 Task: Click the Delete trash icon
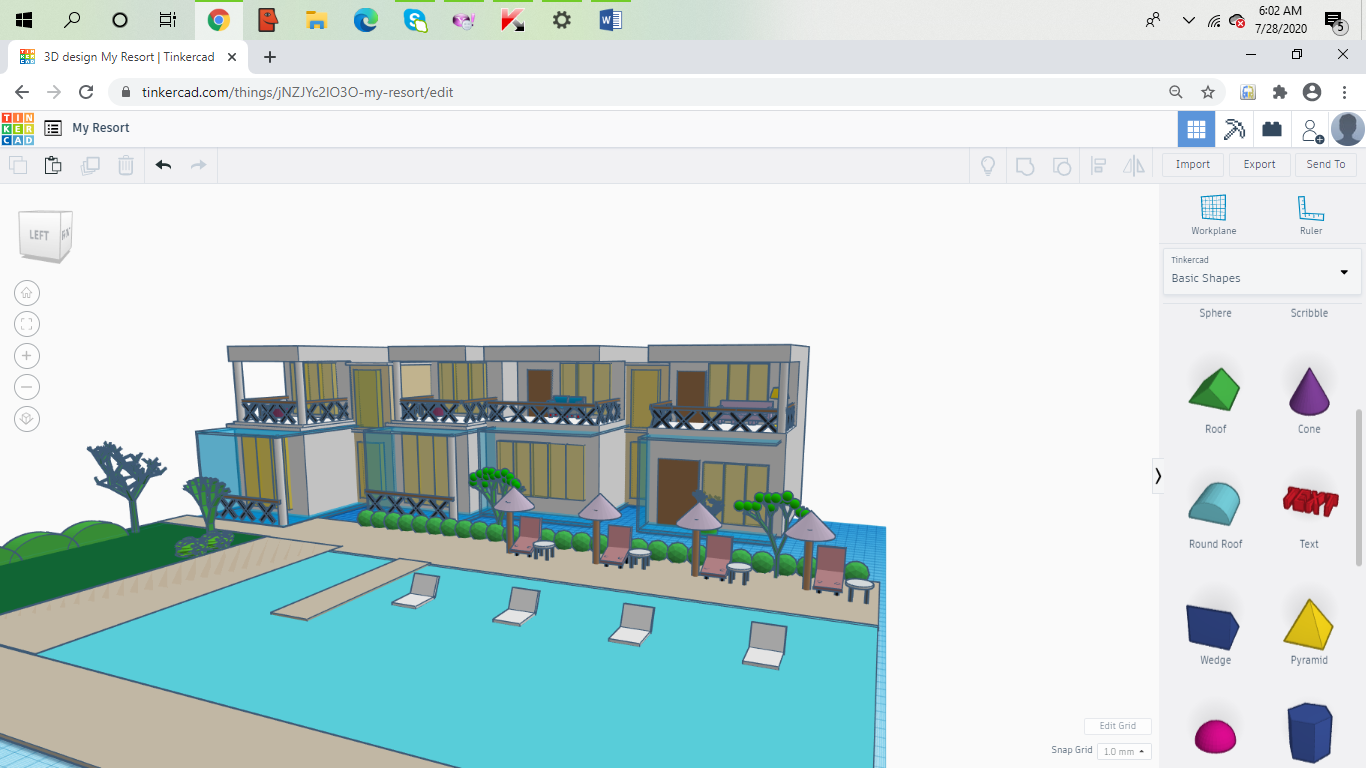pos(126,165)
